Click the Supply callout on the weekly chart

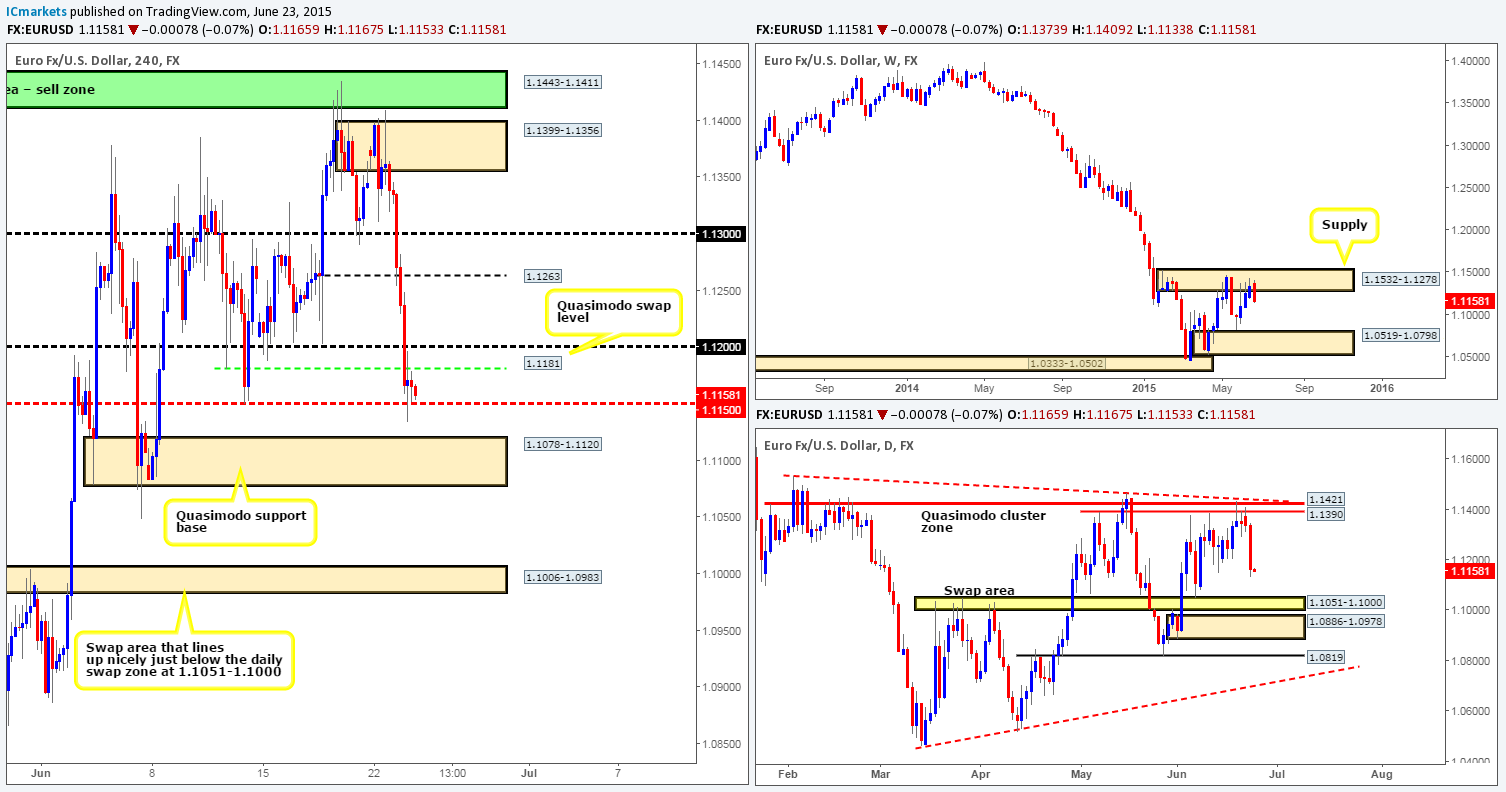[1345, 225]
